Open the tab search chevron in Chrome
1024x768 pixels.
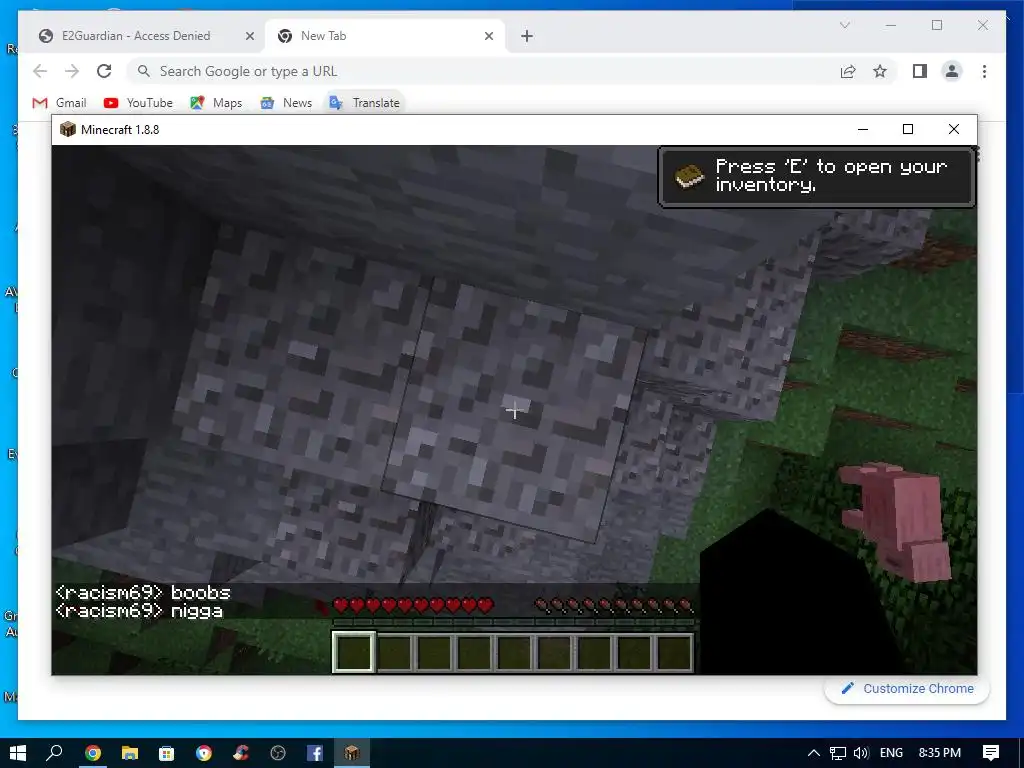click(x=844, y=25)
